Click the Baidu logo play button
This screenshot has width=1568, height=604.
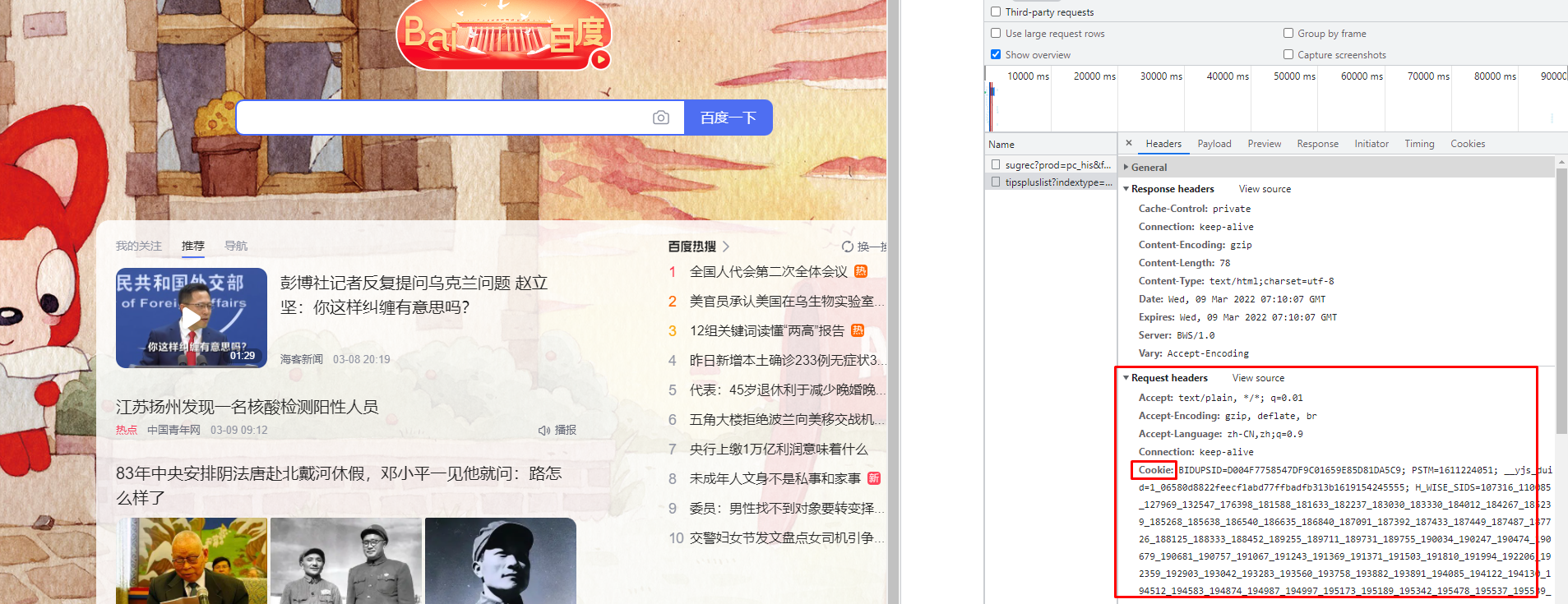click(601, 59)
